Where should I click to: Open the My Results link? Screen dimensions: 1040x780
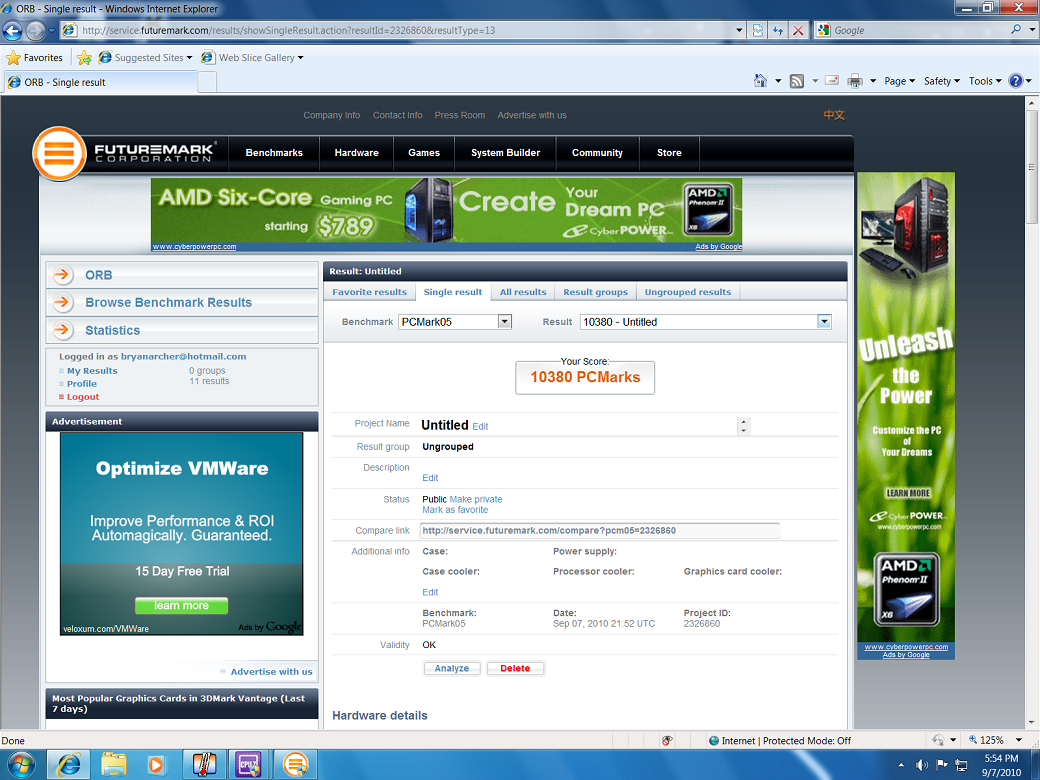92,371
